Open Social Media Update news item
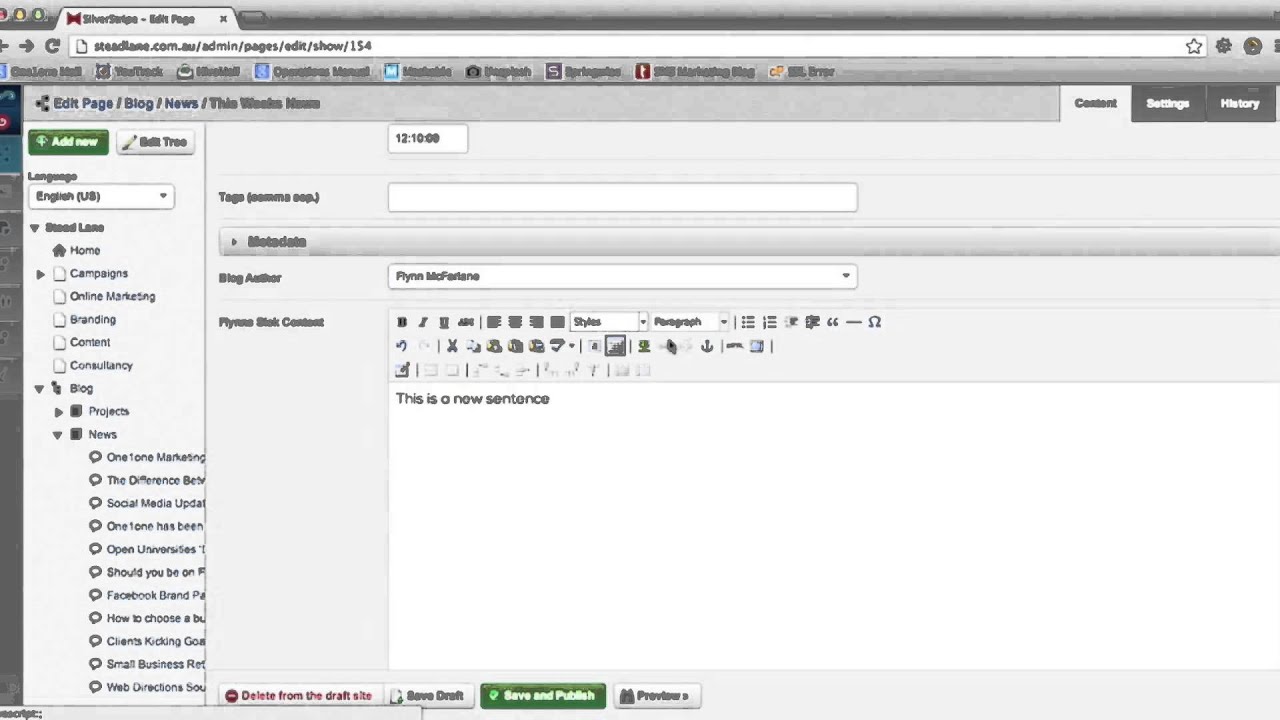This screenshot has height=720, width=1280. coord(155,504)
